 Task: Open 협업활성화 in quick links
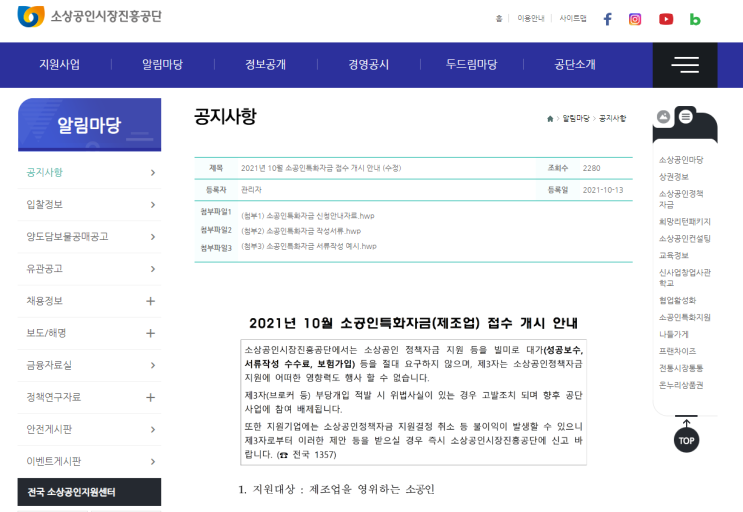click(677, 300)
